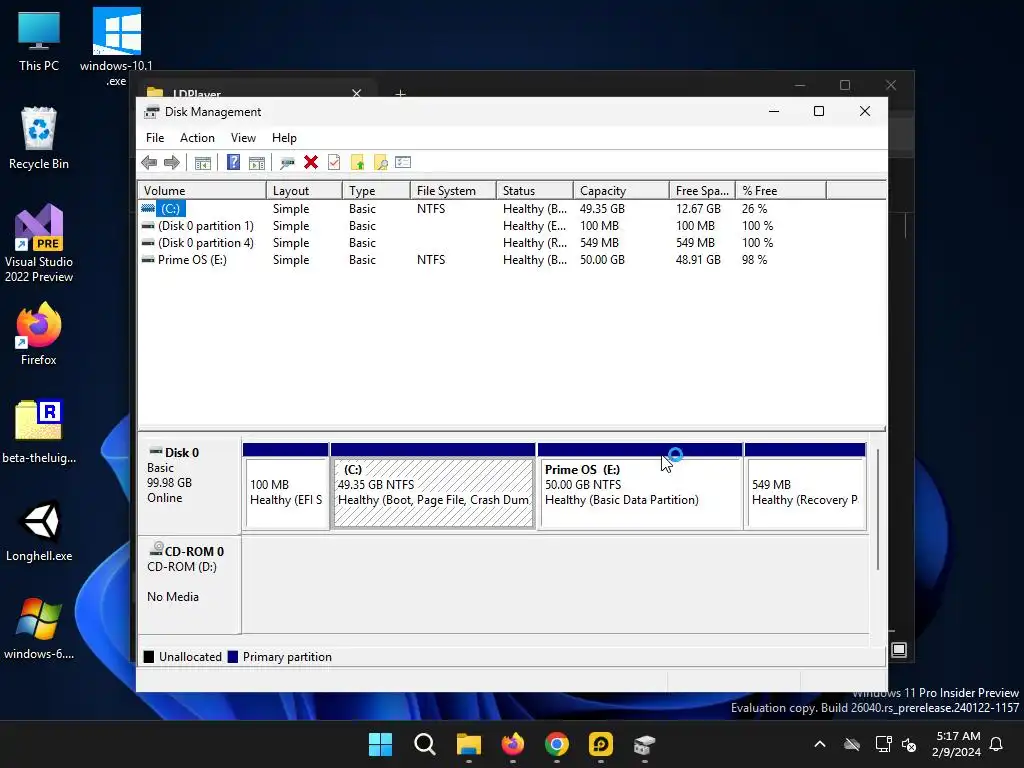The height and width of the screenshot is (768, 1024).
Task: Click the taskbar Search magnifier icon
Action: click(x=424, y=744)
